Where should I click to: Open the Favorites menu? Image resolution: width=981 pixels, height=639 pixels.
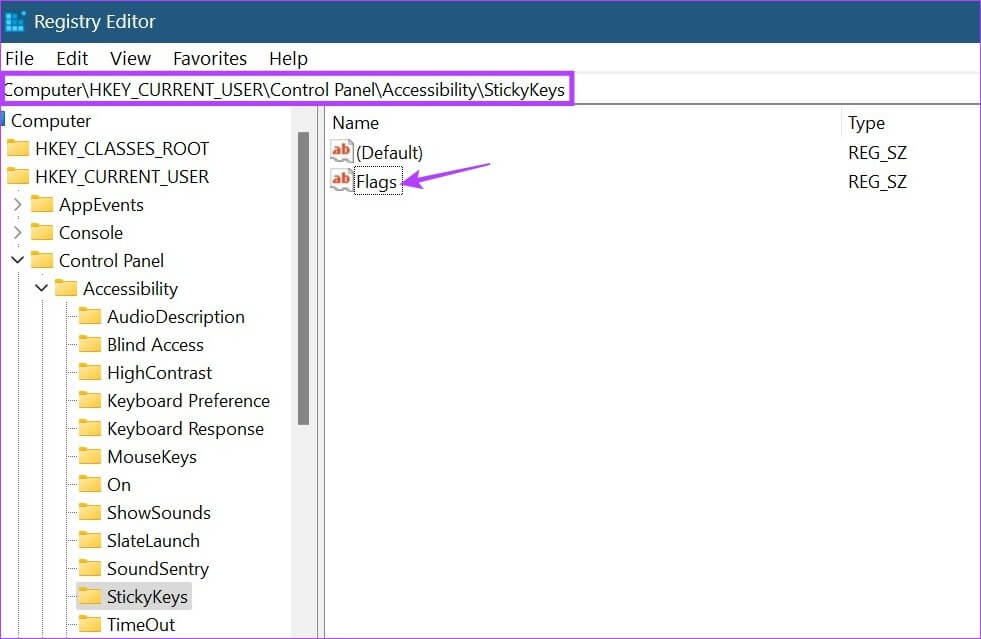209,58
